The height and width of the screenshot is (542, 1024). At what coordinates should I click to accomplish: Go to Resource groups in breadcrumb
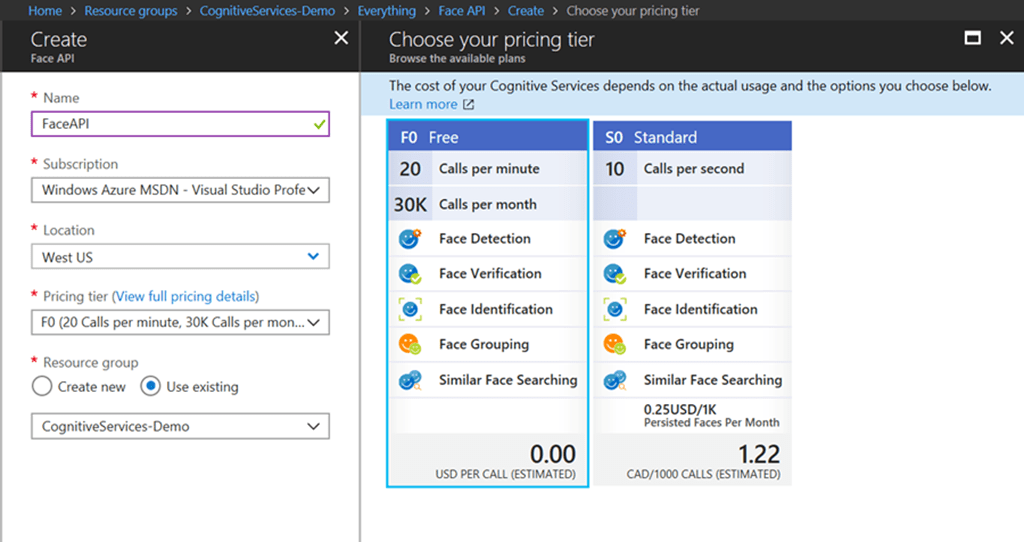(130, 11)
